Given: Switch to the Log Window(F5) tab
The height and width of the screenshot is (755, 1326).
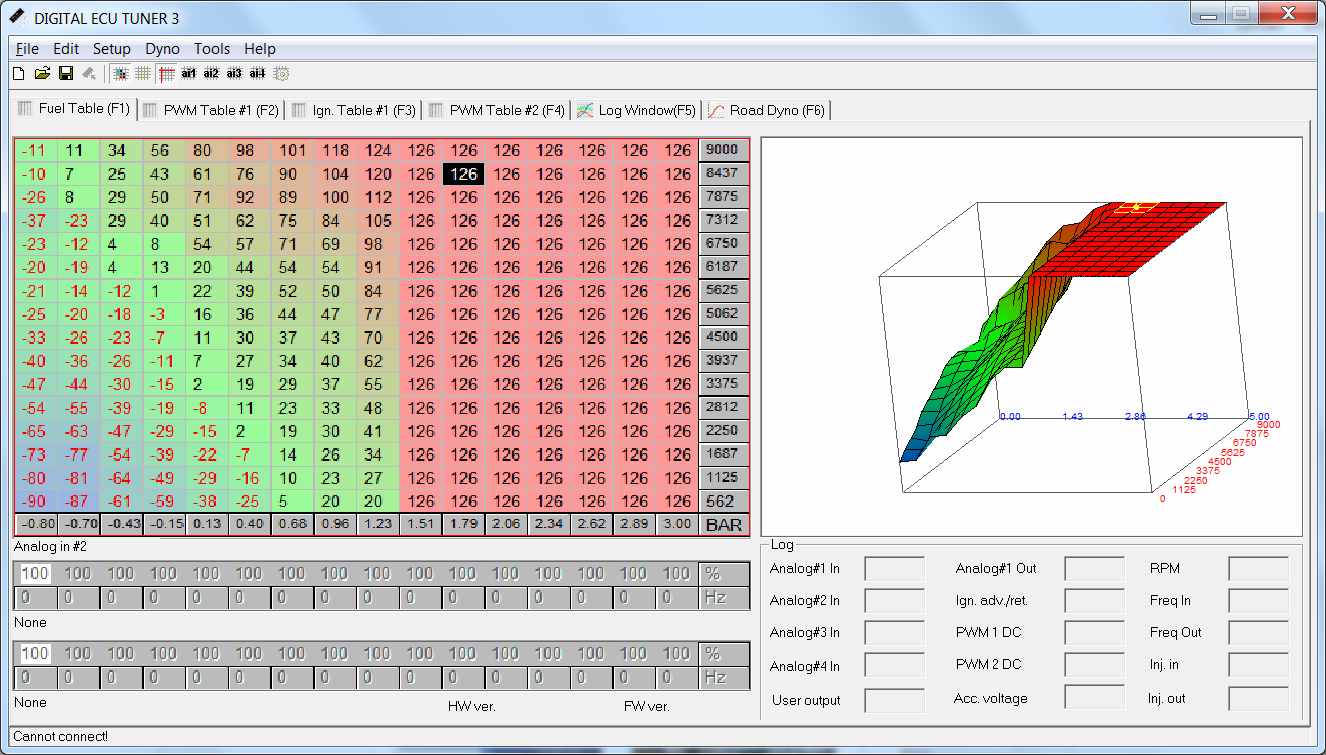Looking at the screenshot, I should click(636, 110).
